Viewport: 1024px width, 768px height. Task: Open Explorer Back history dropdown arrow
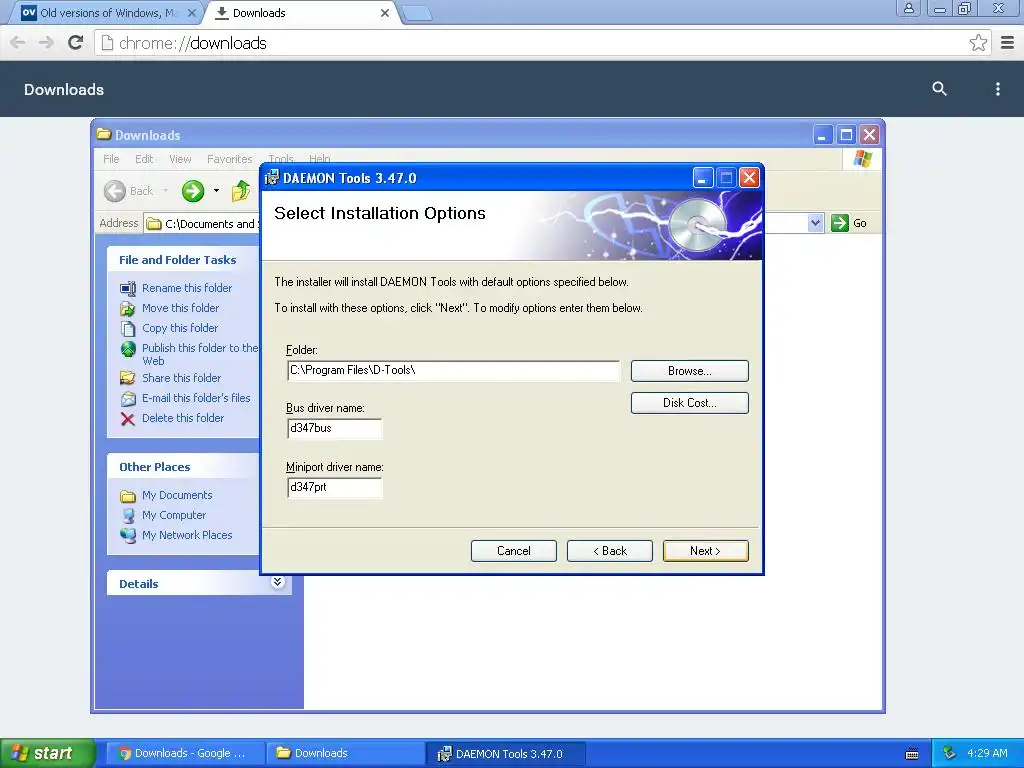click(165, 191)
